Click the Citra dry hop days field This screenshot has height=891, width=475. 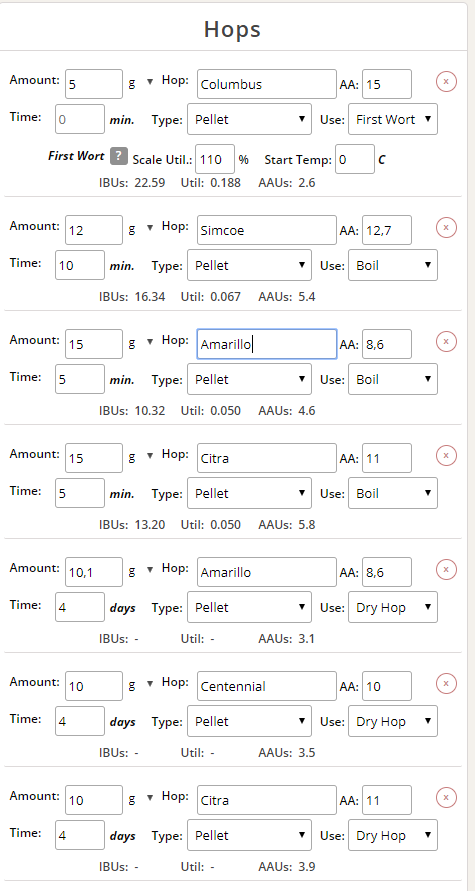(80, 835)
